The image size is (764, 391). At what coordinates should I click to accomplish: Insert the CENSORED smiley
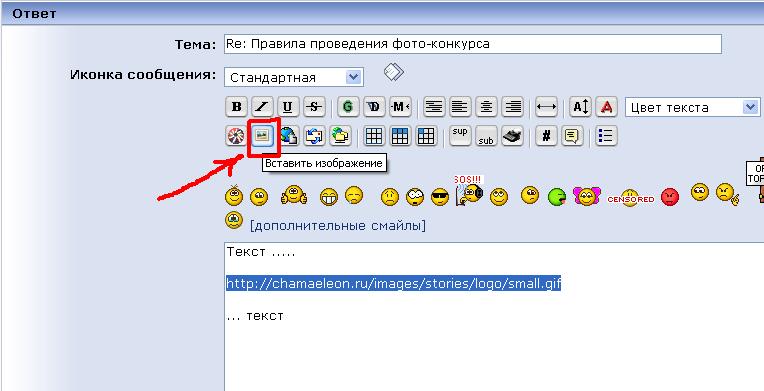click(630, 198)
